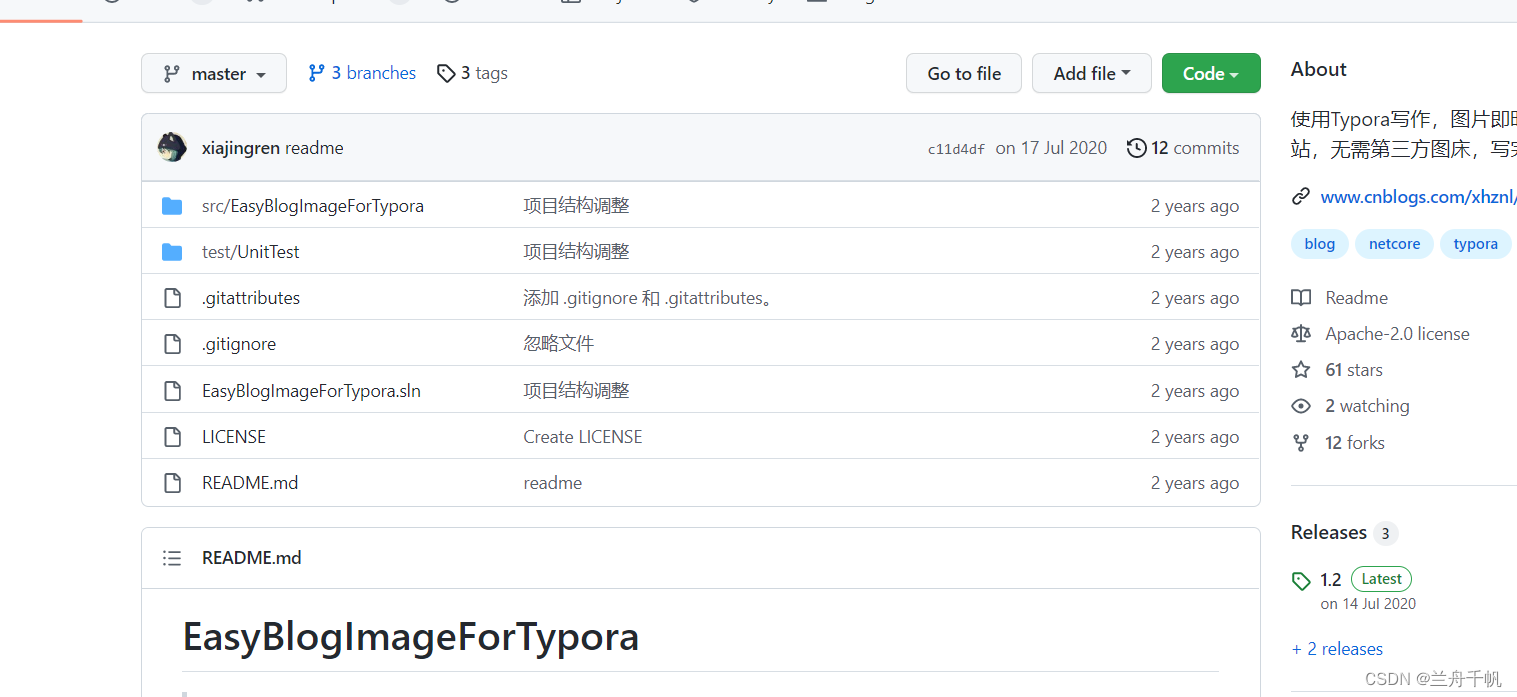Open the green Code dropdown
The height and width of the screenshot is (697, 1517).
point(1211,73)
